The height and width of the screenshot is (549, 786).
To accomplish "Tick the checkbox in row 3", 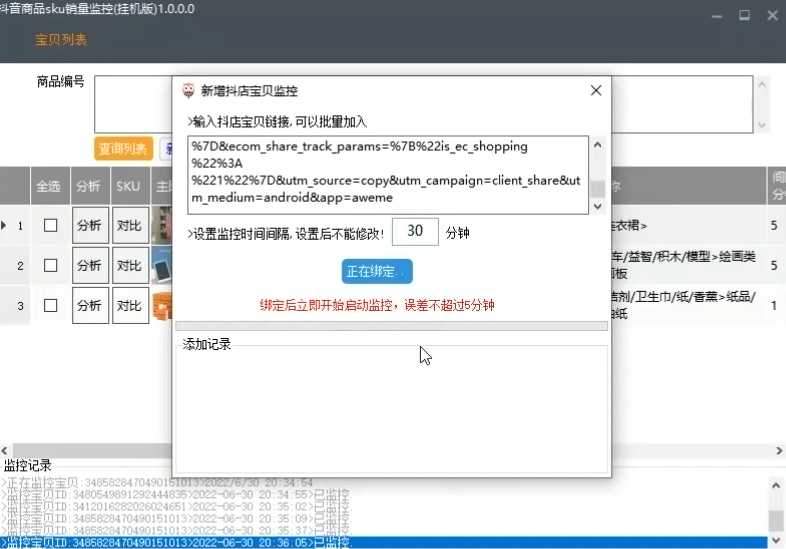I will coord(50,305).
